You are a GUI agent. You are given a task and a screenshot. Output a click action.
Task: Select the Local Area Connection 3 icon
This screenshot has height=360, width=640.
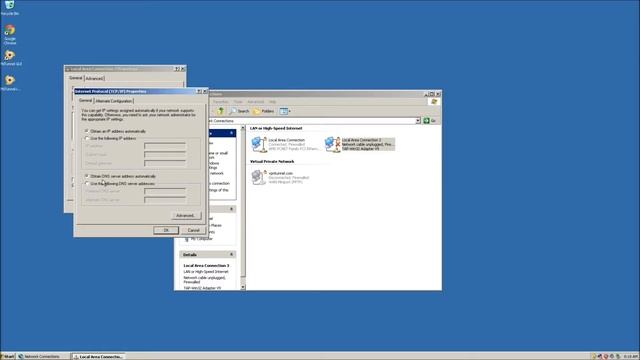(359, 144)
